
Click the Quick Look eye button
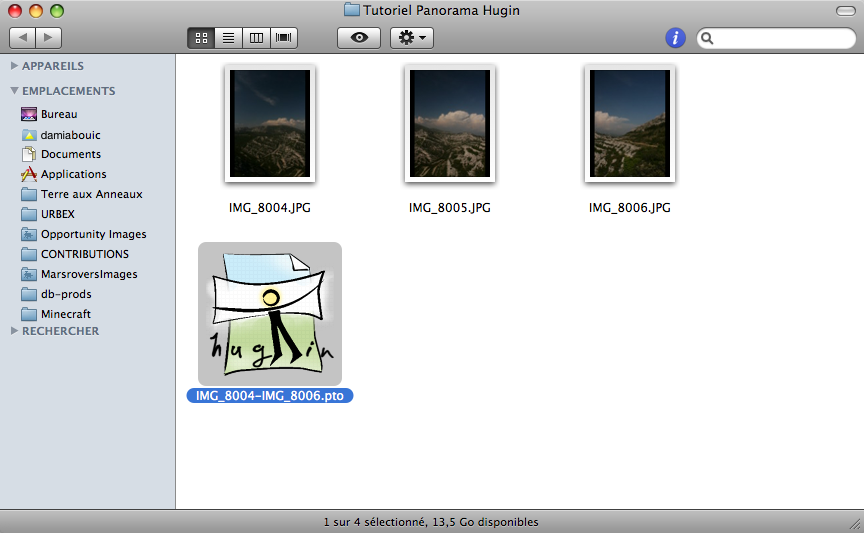tap(359, 38)
